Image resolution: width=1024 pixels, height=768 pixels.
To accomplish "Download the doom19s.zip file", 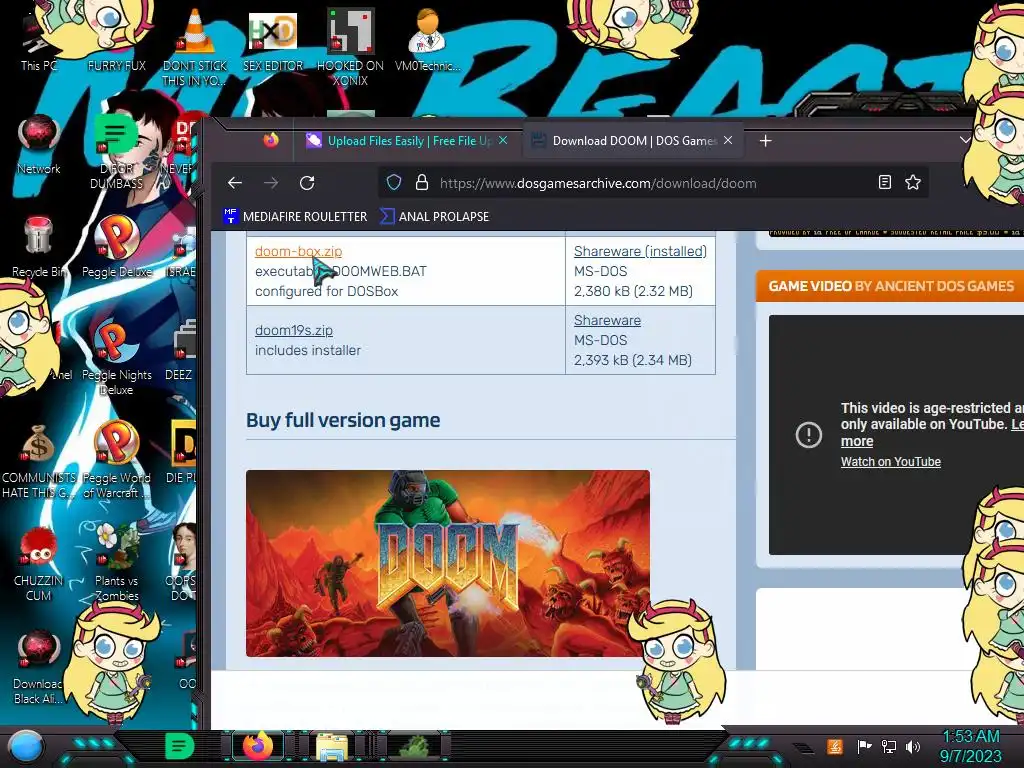I will point(294,330).
